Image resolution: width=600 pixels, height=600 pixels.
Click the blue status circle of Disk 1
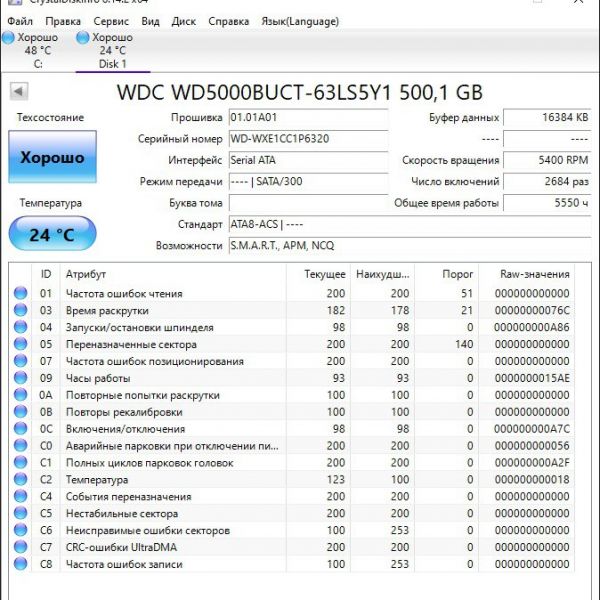coord(83,38)
